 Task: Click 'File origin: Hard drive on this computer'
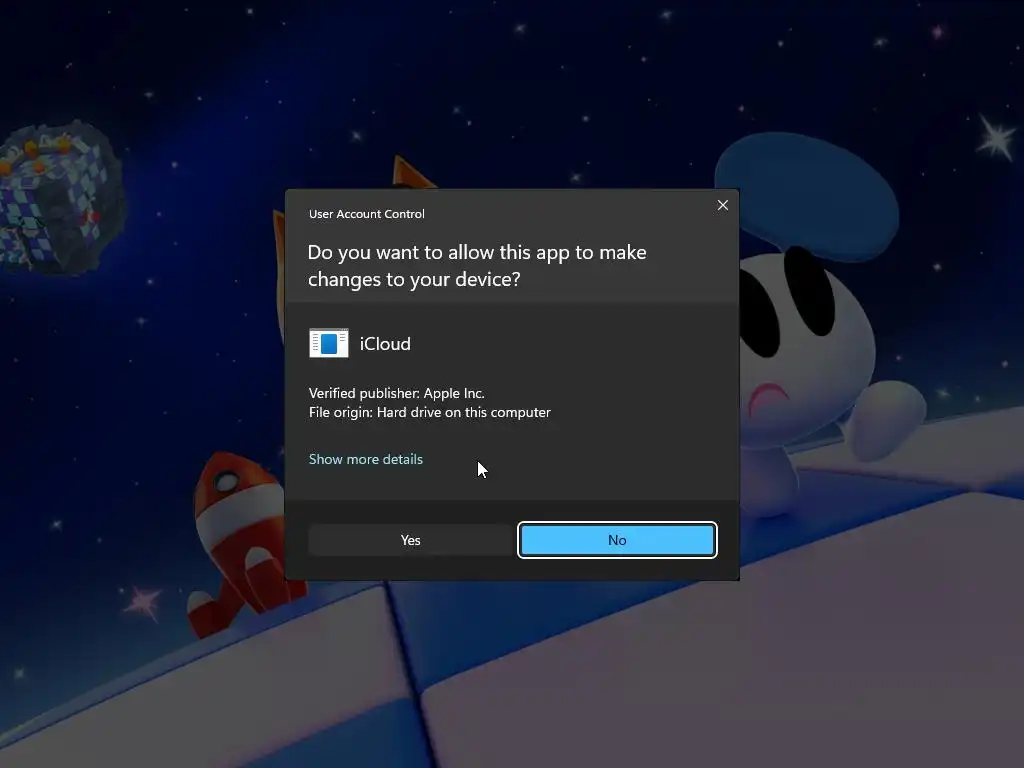pyautogui.click(x=430, y=412)
